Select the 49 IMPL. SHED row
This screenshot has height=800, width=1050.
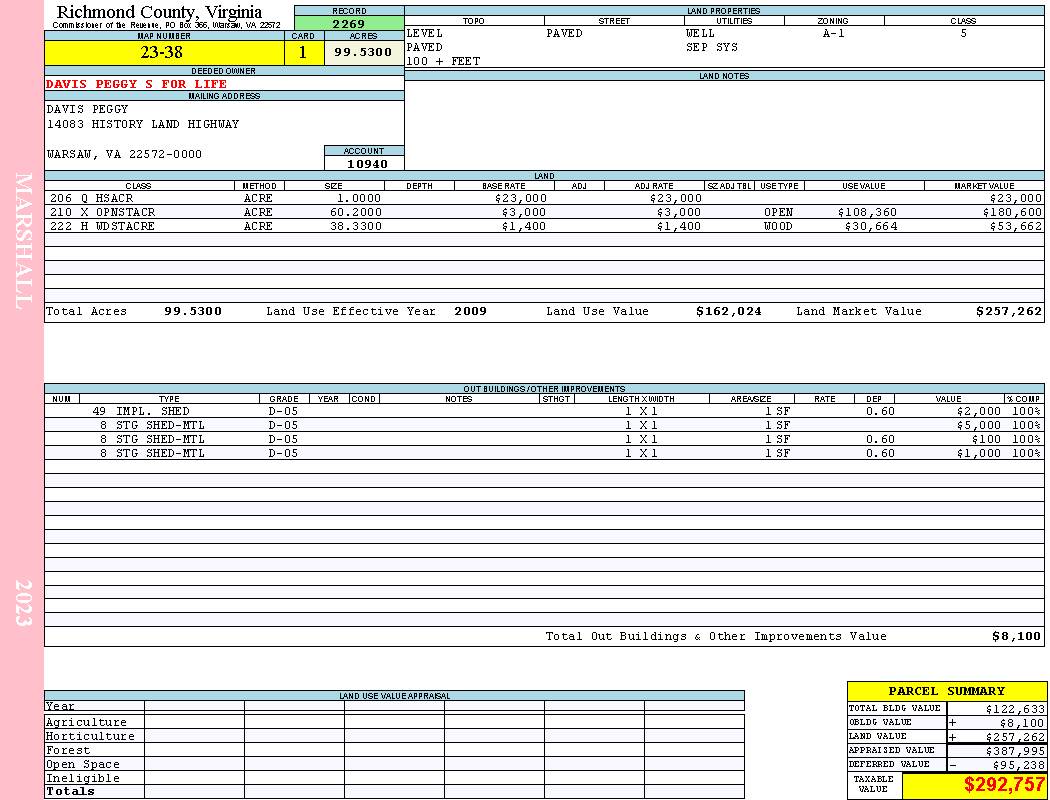(544, 411)
